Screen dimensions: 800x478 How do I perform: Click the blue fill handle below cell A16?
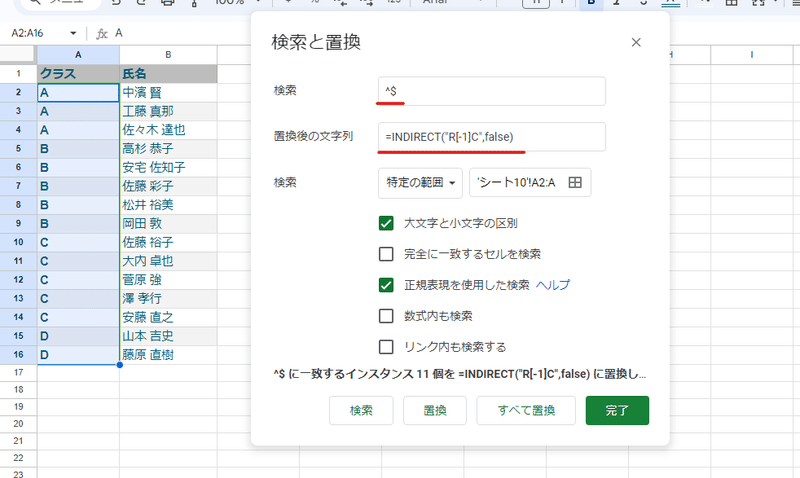120,365
